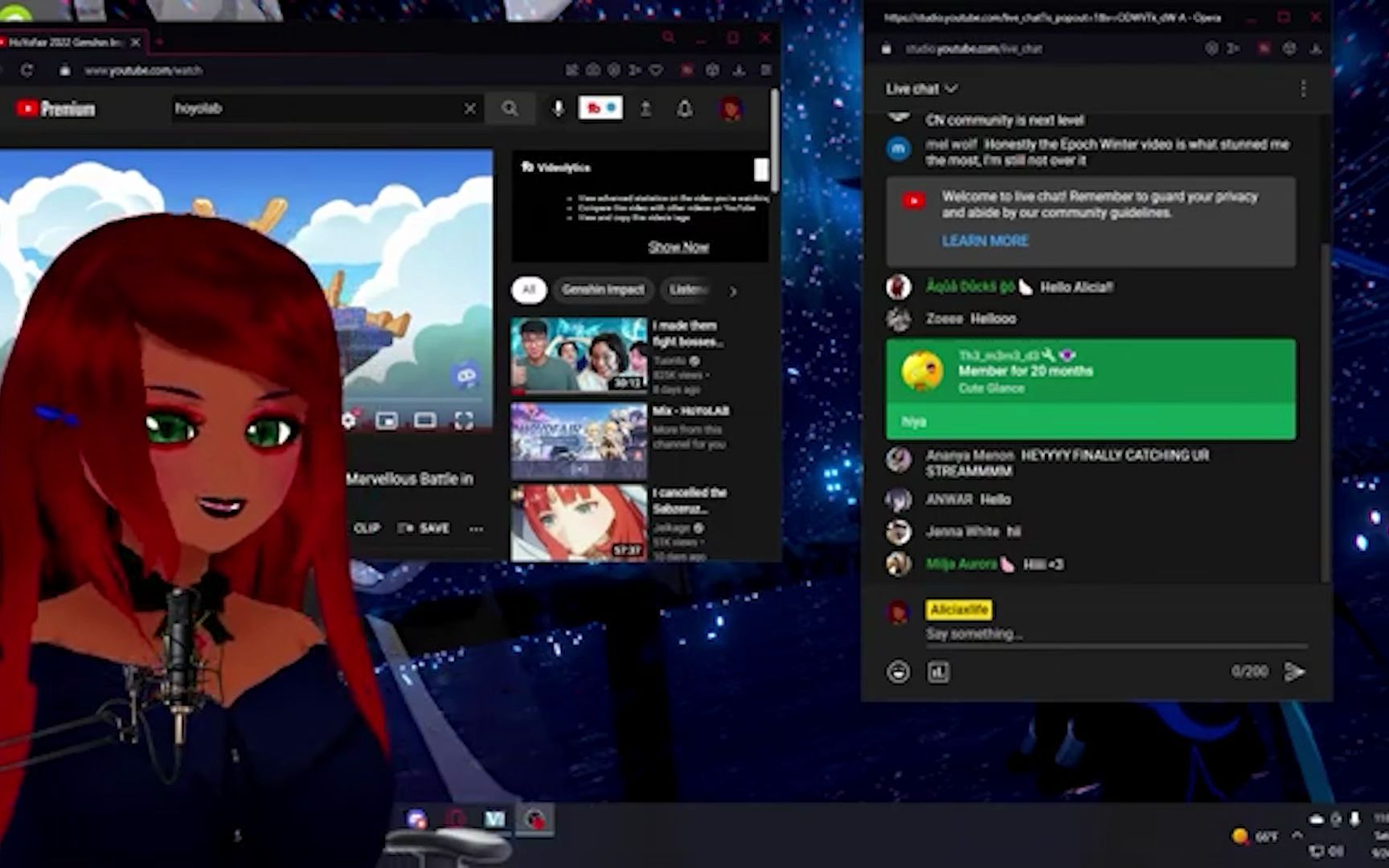The width and height of the screenshot is (1389, 868).
Task: Open 'I cancelled the Sabzeruz' video thumbnail
Action: tap(579, 522)
